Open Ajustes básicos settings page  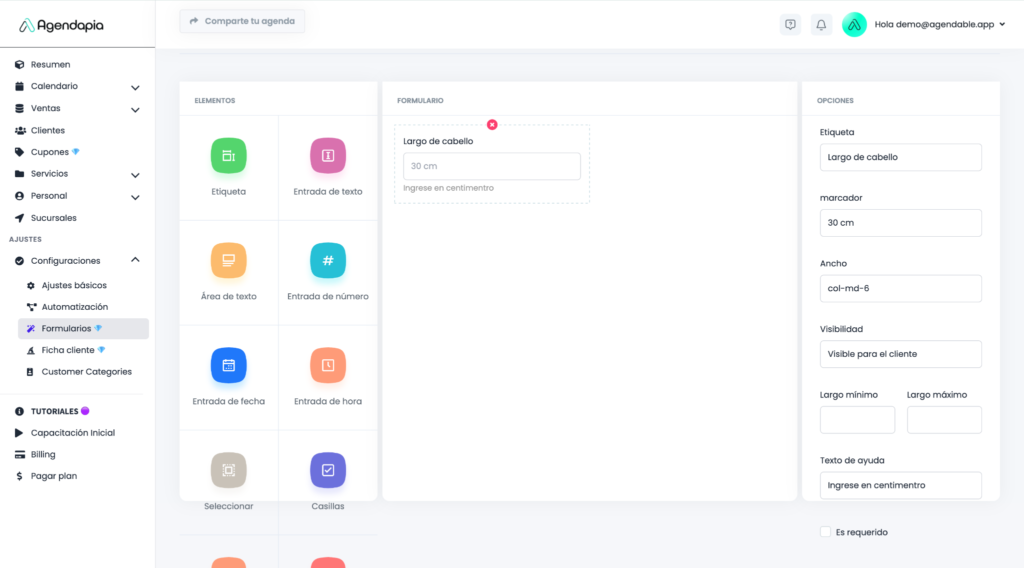74,285
